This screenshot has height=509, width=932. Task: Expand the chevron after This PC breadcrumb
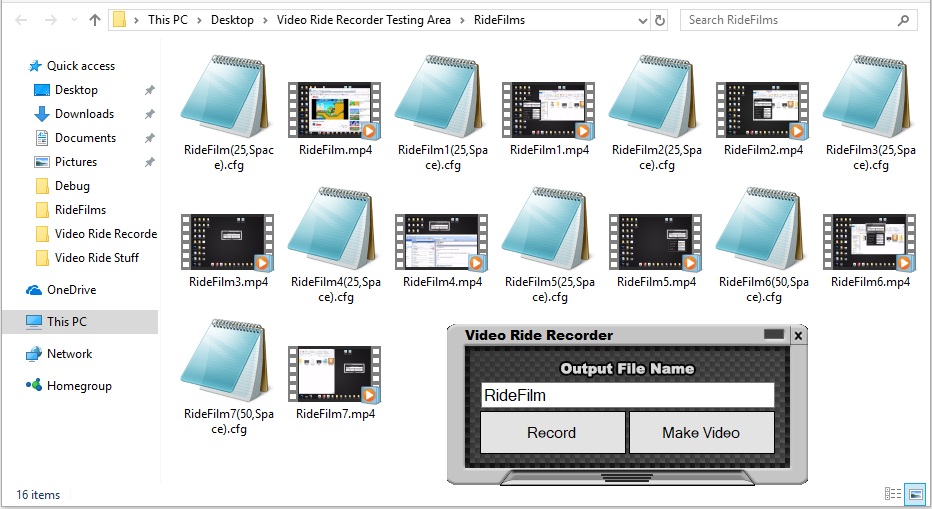(199, 20)
